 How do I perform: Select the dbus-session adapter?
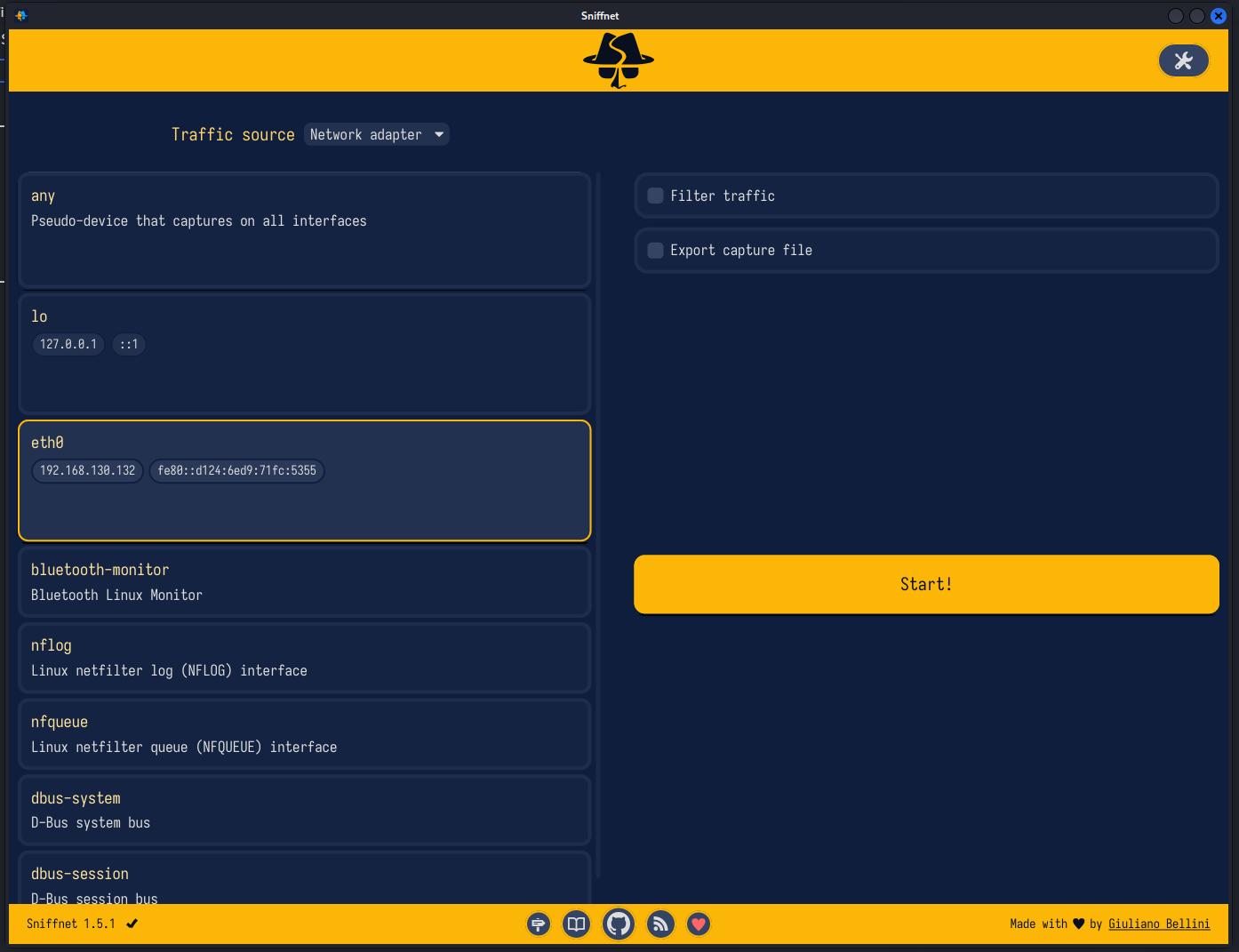pos(305,878)
